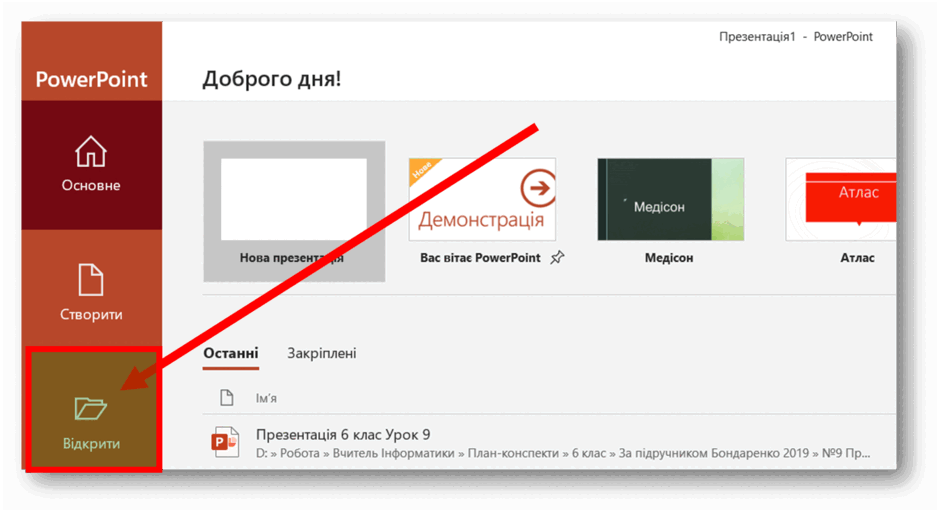Click the file path of recent presentation
The height and width of the screenshot is (513, 940).
click(x=563, y=454)
